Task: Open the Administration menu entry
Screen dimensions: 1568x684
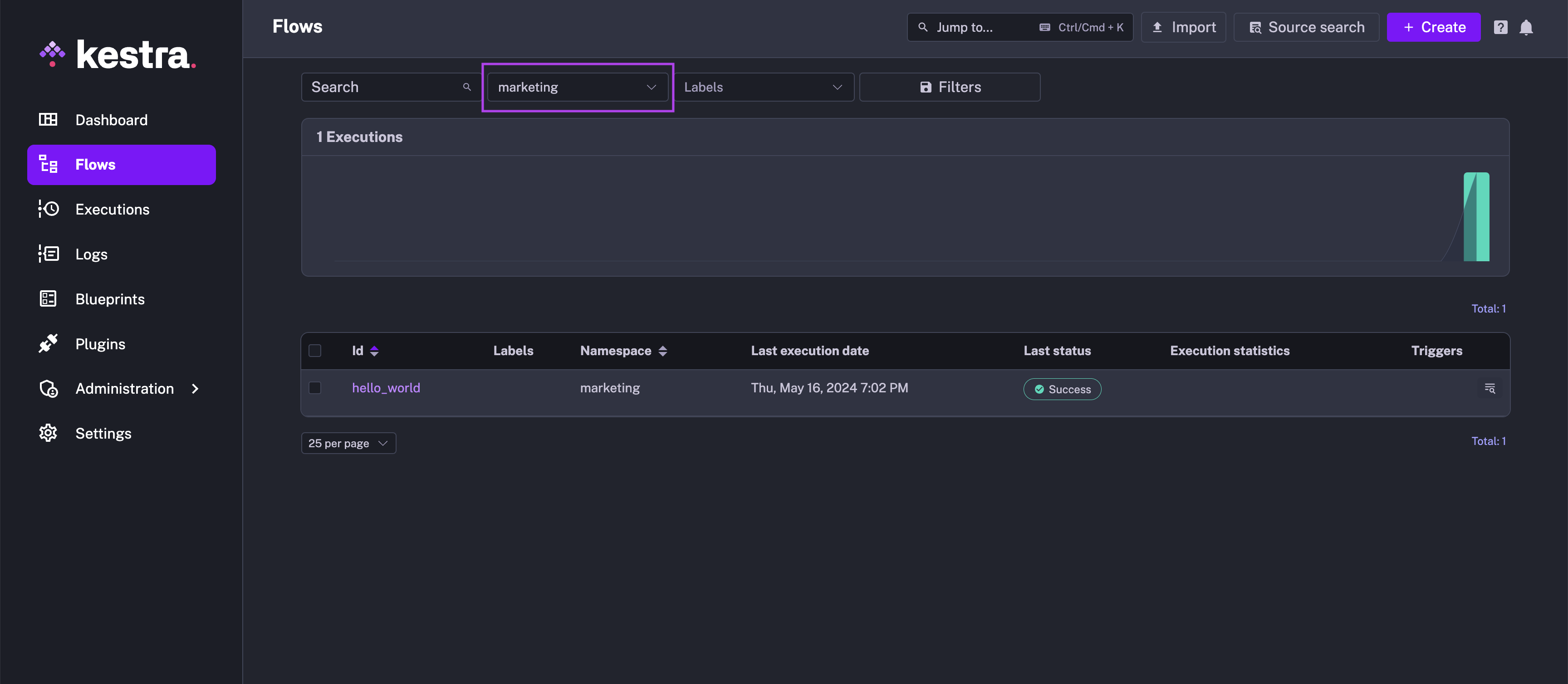Action: pyautogui.click(x=124, y=388)
